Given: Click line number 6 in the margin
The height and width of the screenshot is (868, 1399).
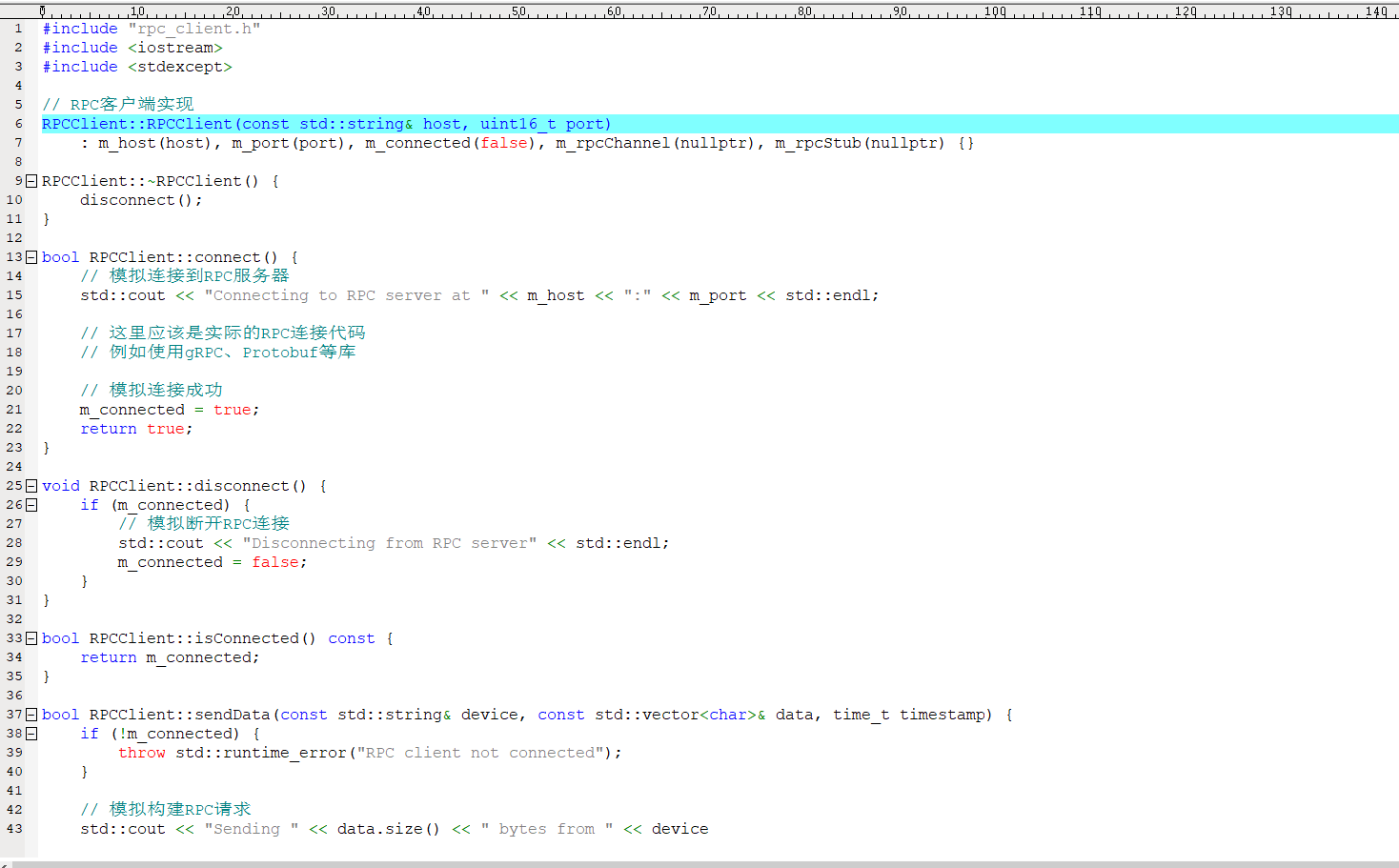Looking at the screenshot, I should (x=17, y=124).
